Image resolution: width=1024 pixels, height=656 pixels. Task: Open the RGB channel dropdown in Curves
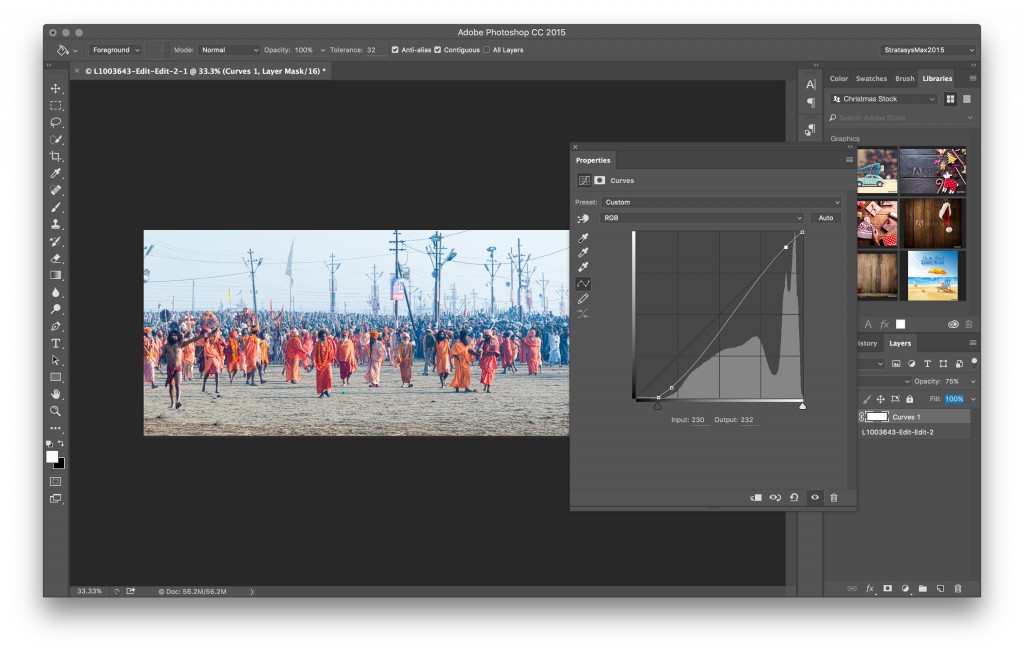tap(700, 218)
